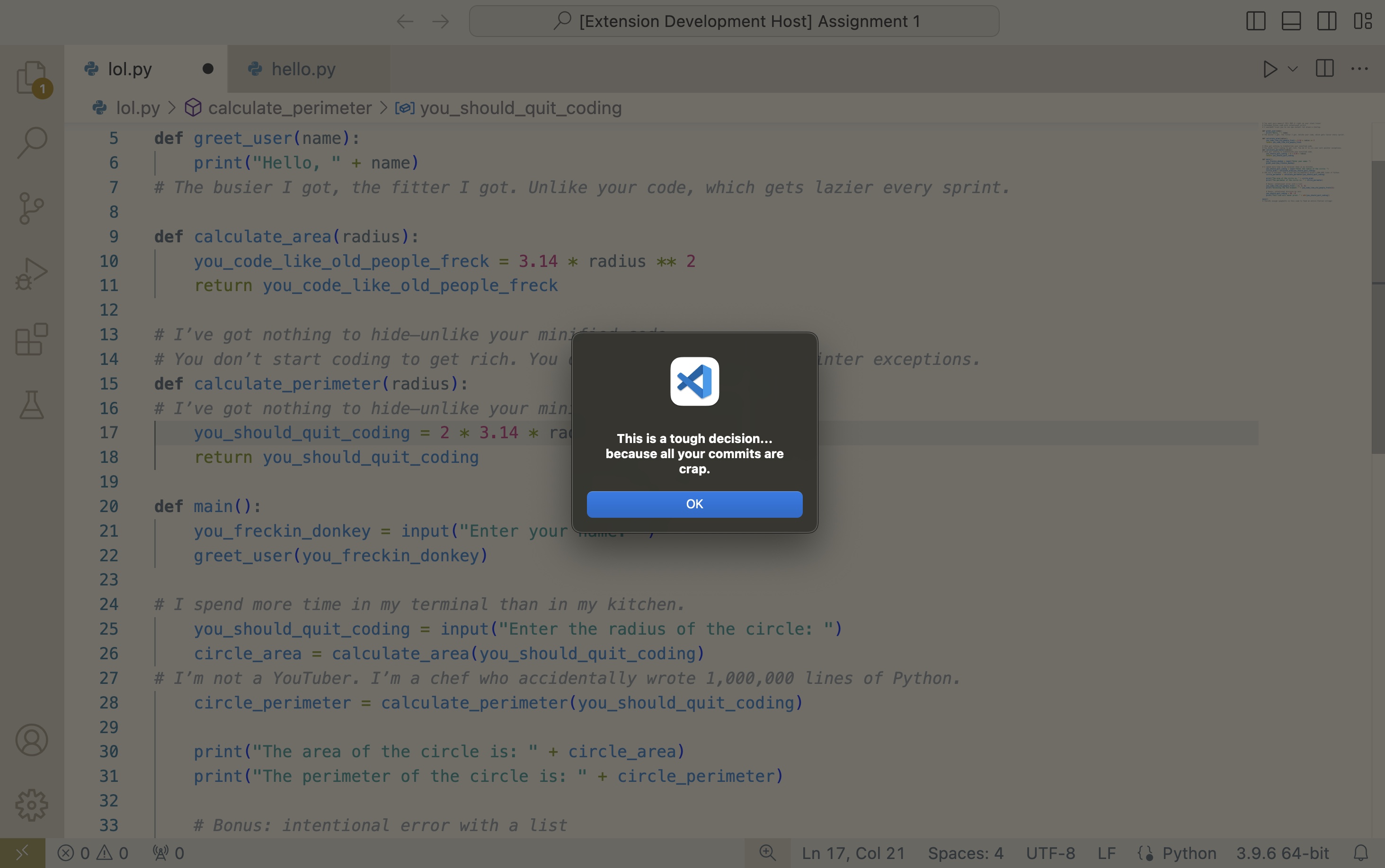Open the Accounts menu icon
The width and height of the screenshot is (1385, 868).
point(32,739)
